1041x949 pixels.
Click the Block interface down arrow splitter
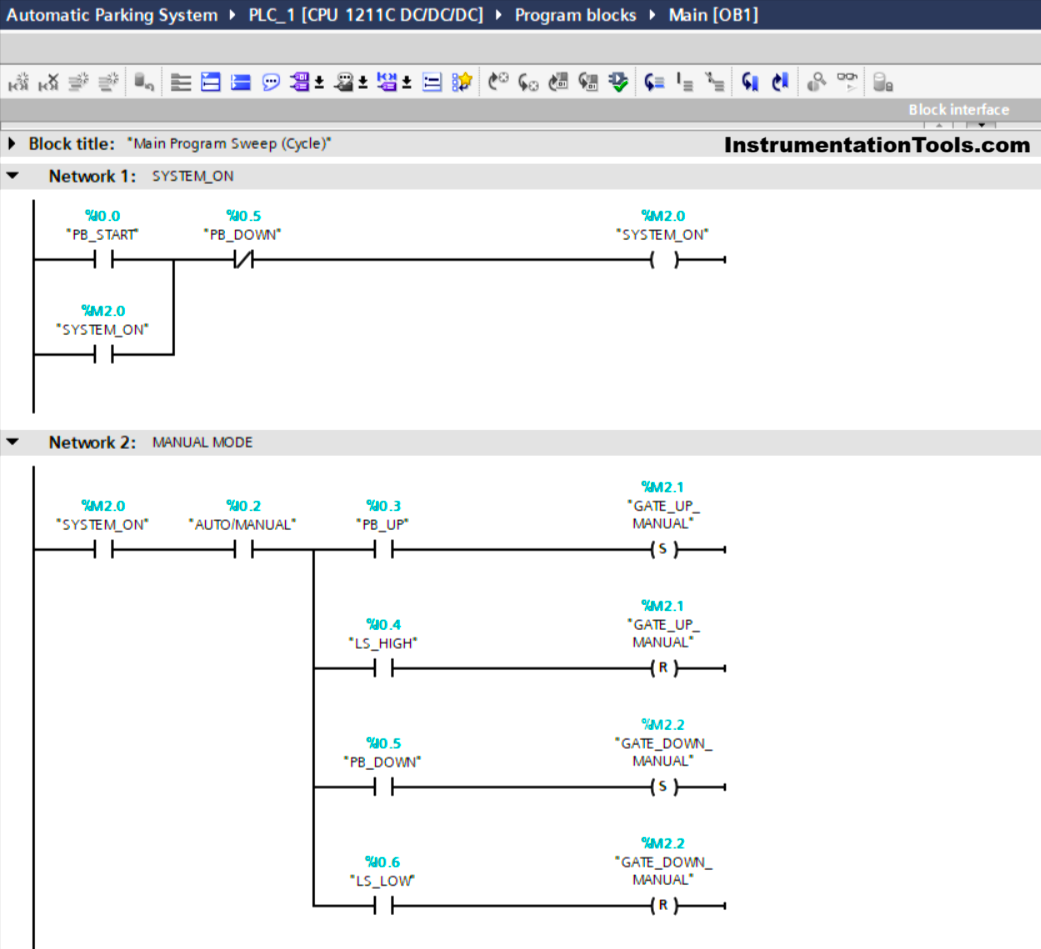(981, 125)
